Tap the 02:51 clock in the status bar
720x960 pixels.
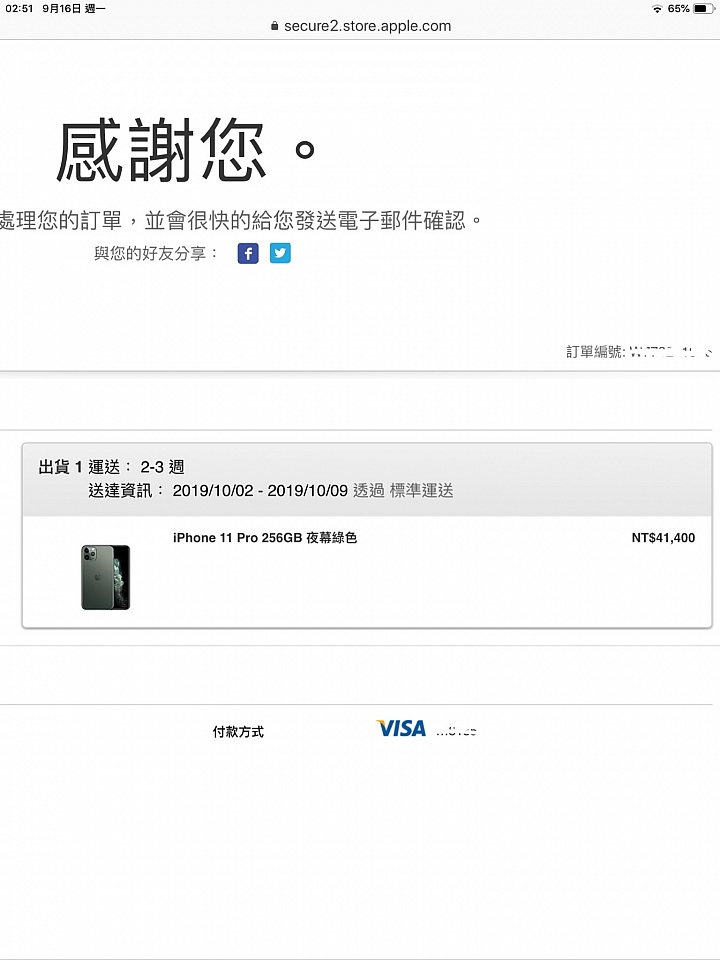[19, 9]
